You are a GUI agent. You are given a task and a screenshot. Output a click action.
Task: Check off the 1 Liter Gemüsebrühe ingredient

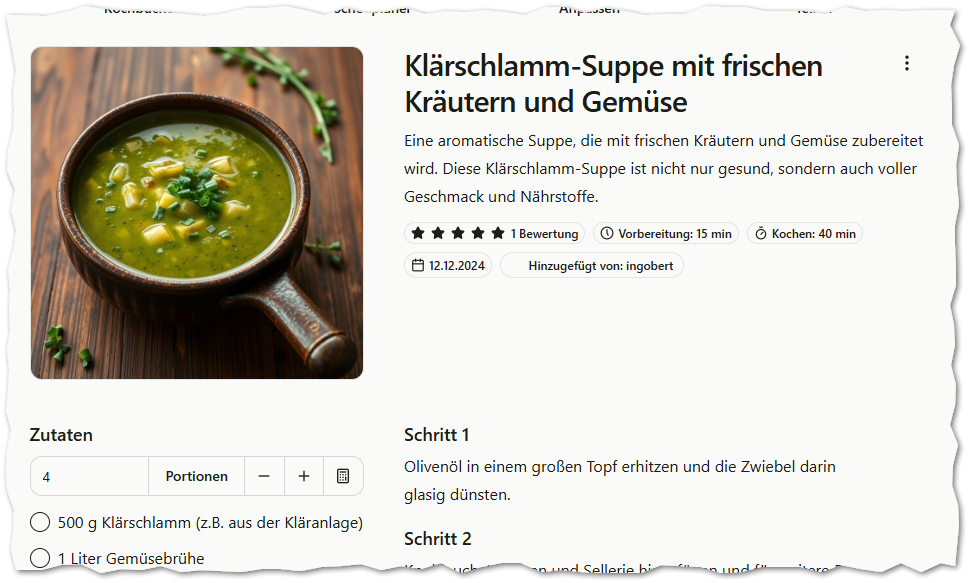tap(40, 558)
